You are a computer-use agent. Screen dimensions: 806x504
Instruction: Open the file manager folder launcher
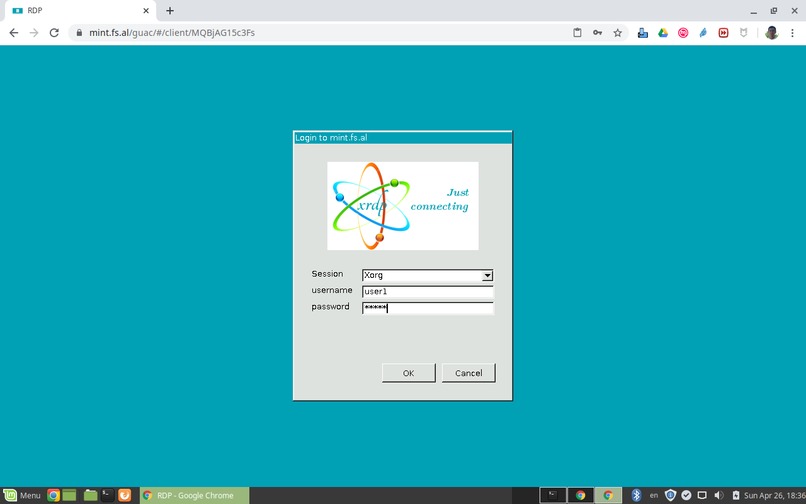pyautogui.click(x=90, y=495)
